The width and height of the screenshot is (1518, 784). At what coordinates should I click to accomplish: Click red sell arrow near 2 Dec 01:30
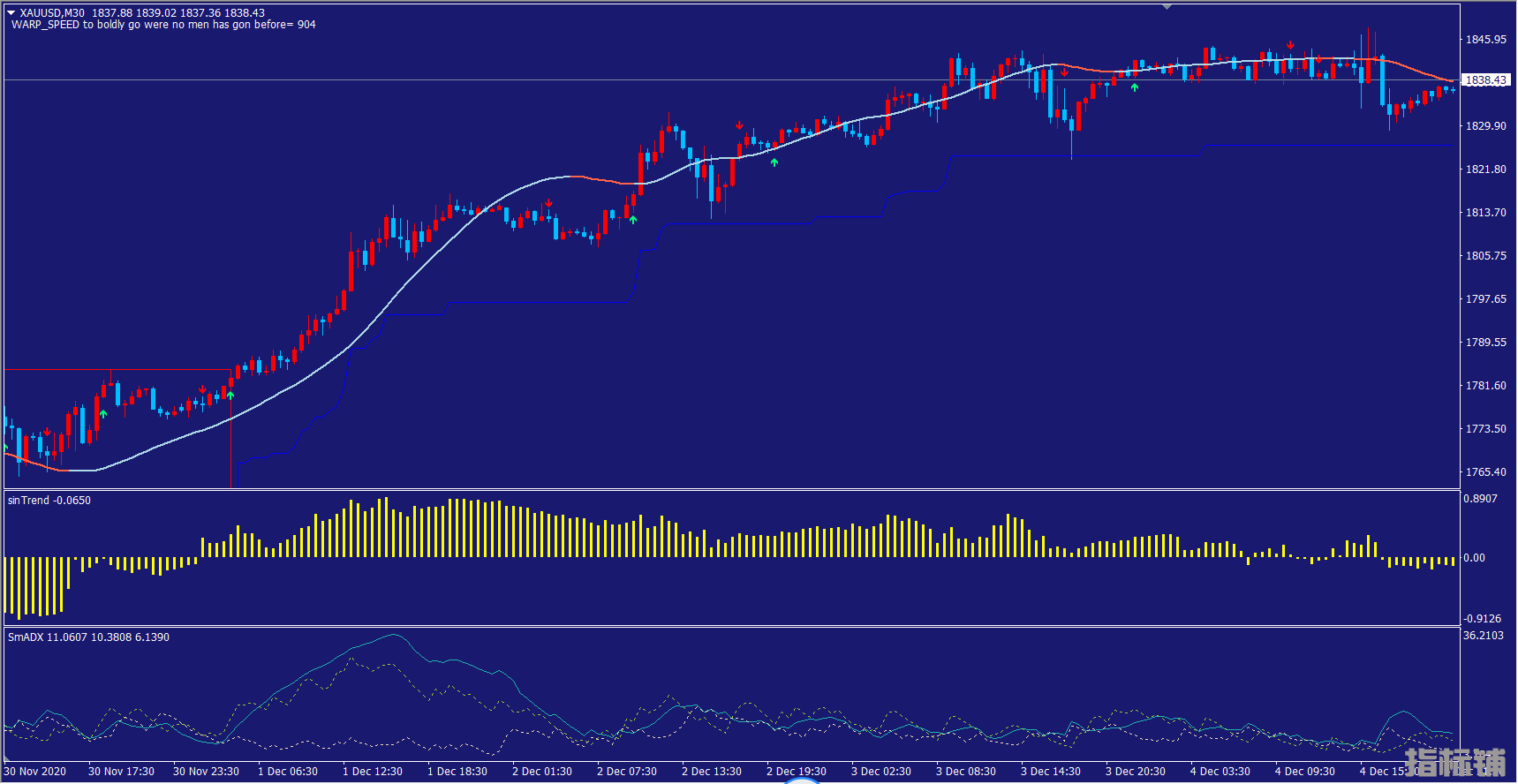pos(548,203)
